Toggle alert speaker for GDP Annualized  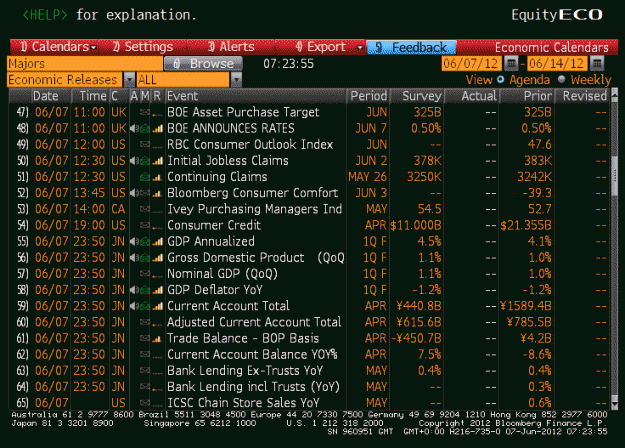(134, 242)
